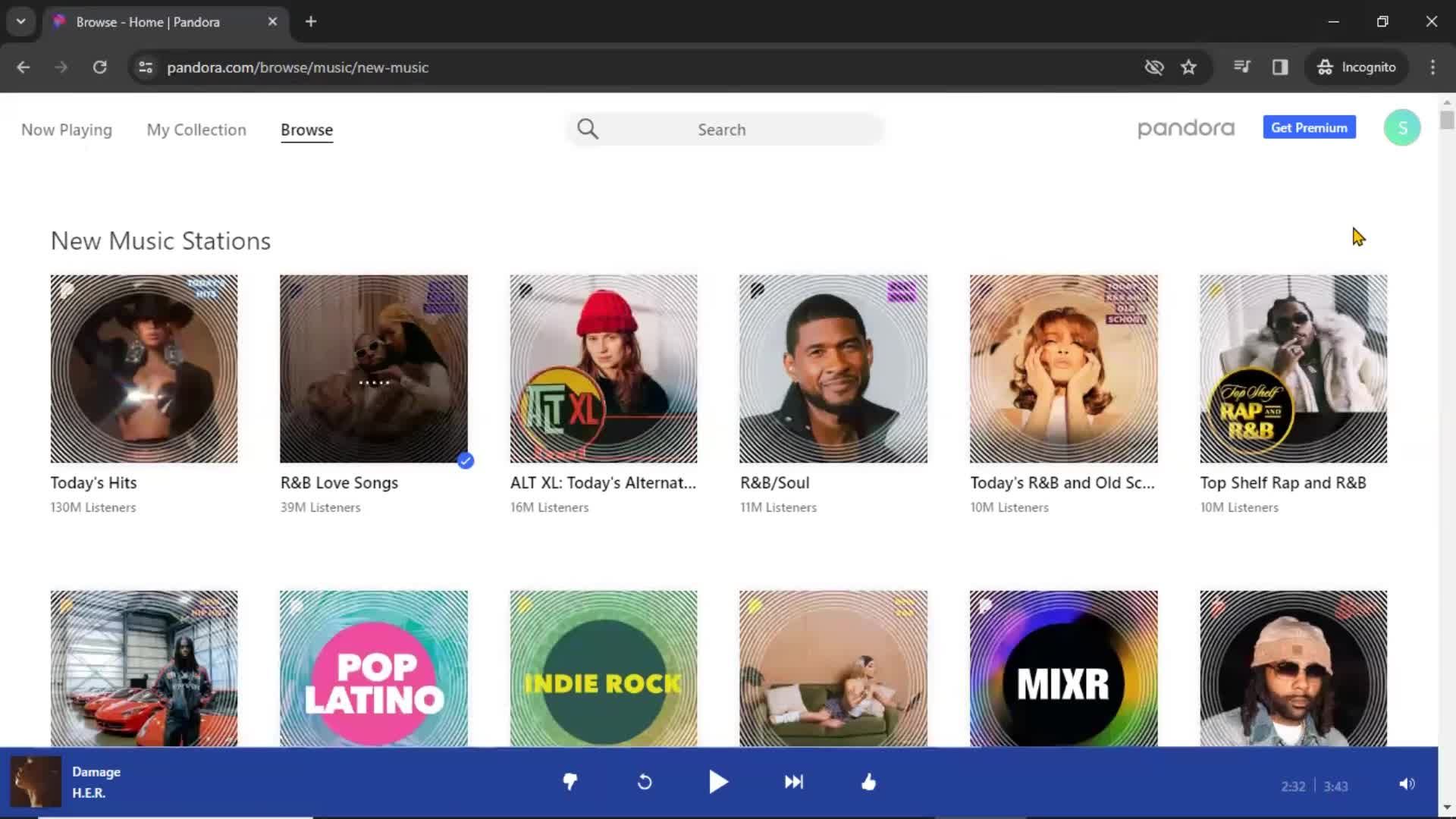This screenshot has height=819, width=1456.
Task: Select the Browse tab
Action: (x=306, y=130)
